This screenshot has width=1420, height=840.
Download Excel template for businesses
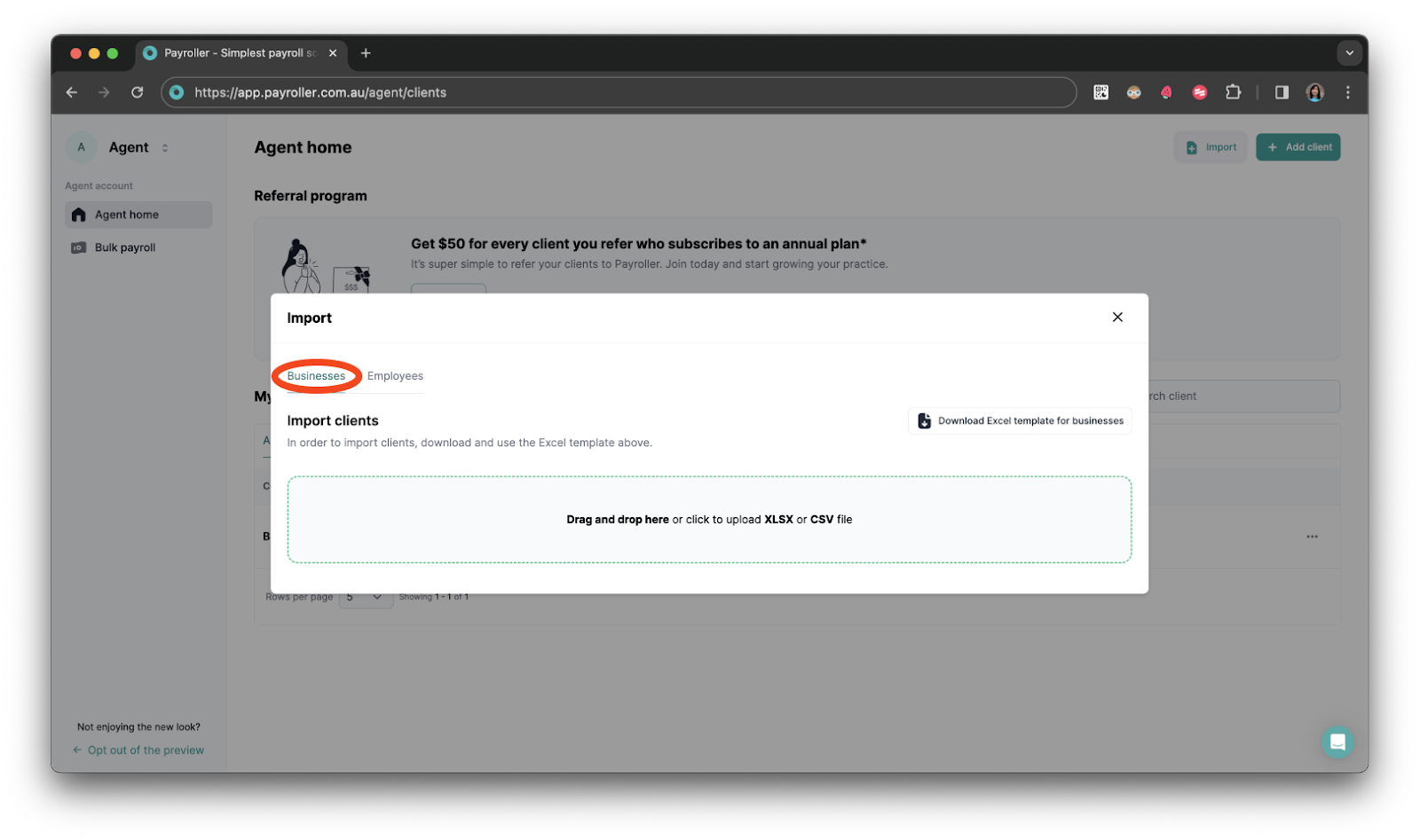coord(1020,420)
